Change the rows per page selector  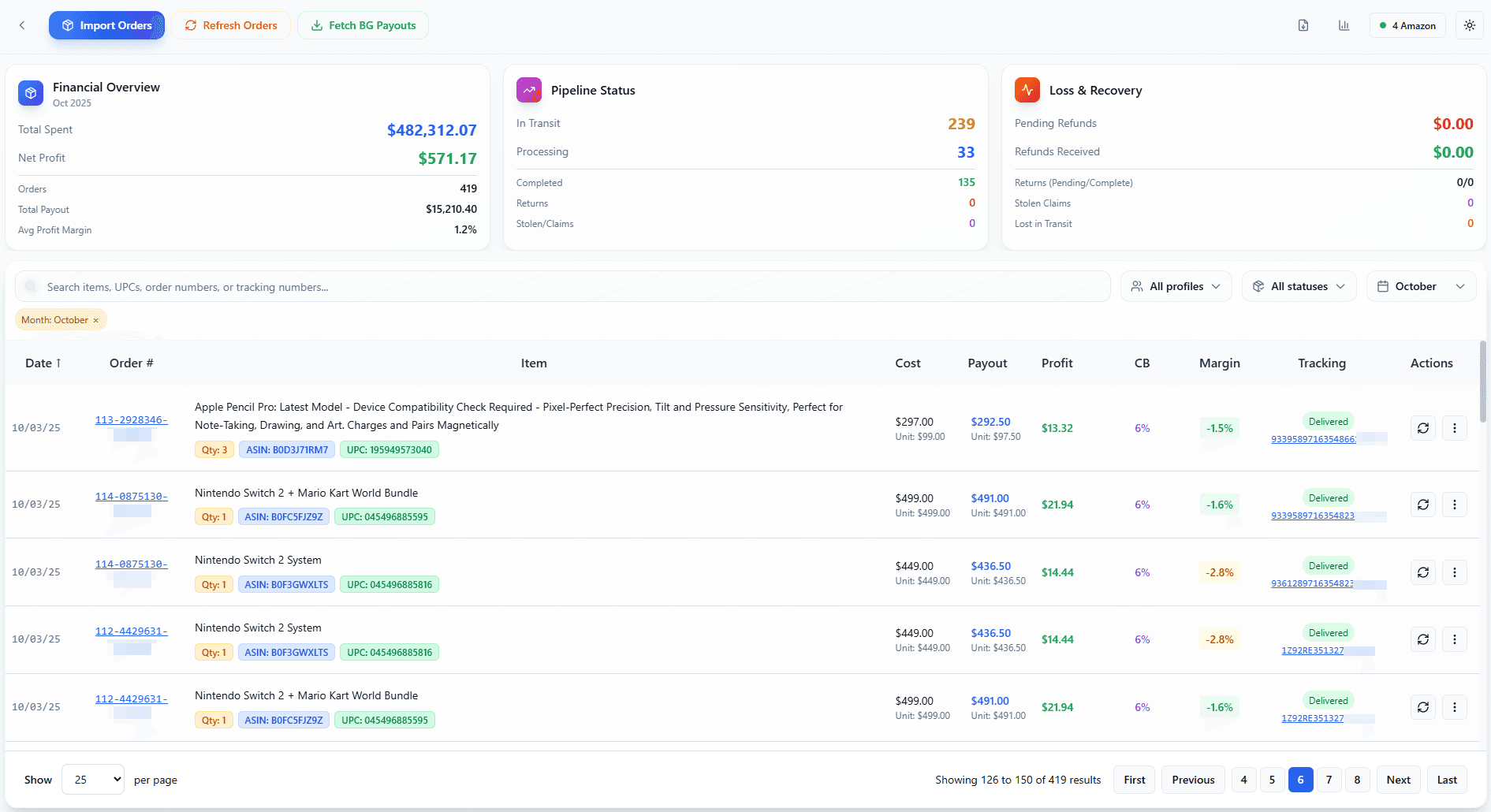click(x=93, y=780)
